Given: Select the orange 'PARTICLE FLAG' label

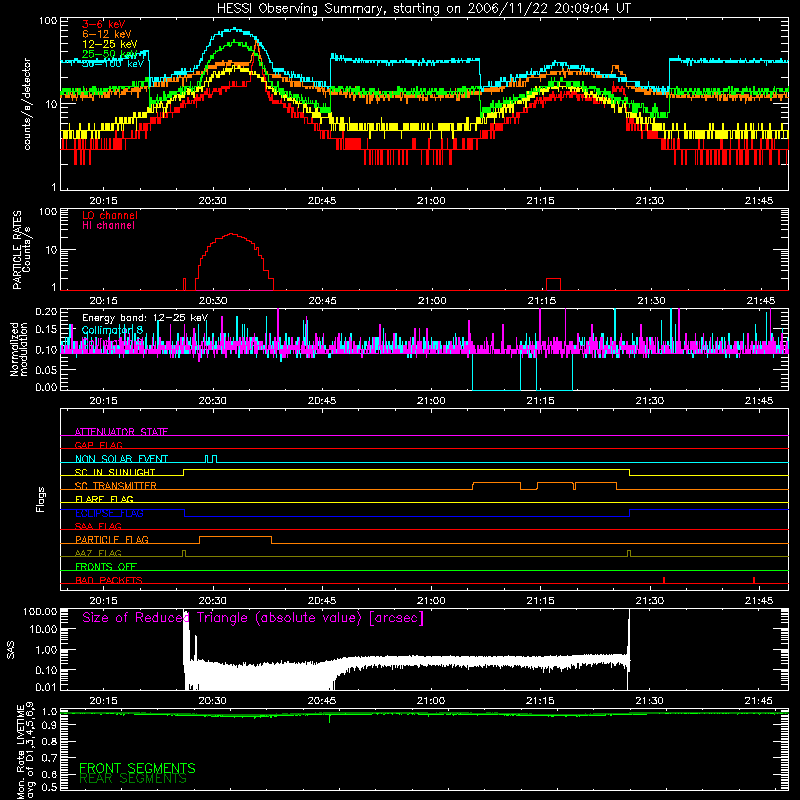Looking at the screenshot, I should tap(112, 539).
